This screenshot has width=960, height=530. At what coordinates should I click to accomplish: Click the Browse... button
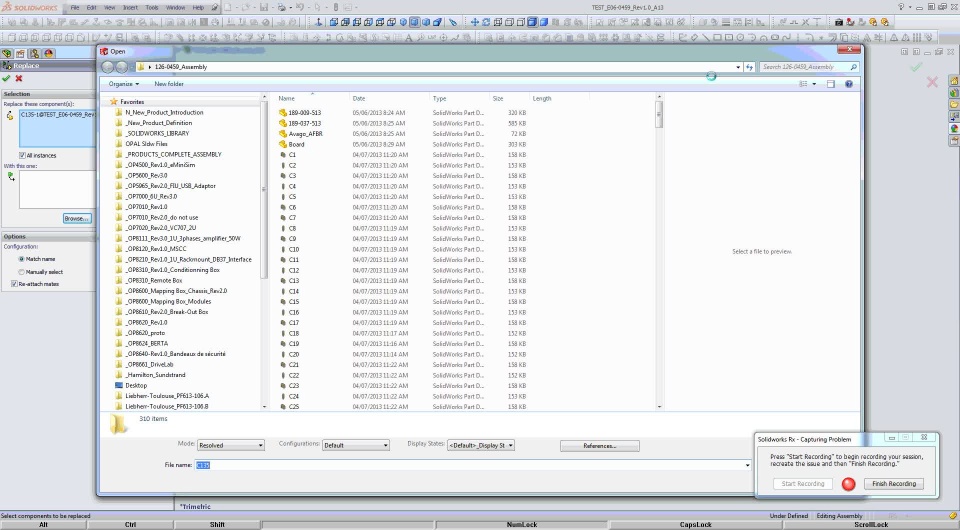pos(77,218)
